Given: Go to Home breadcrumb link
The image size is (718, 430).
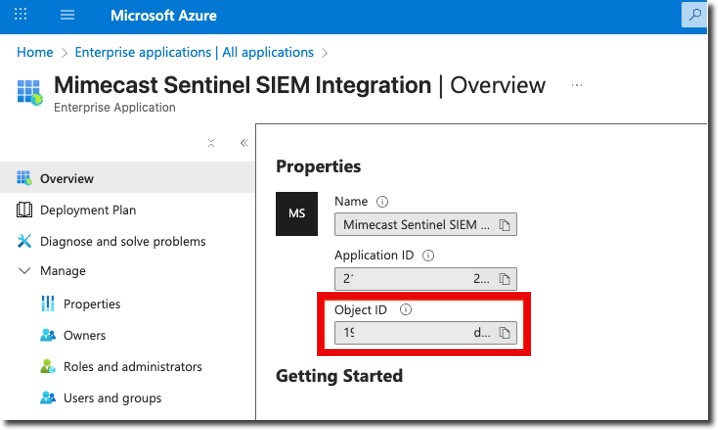Looking at the screenshot, I should (x=35, y=52).
